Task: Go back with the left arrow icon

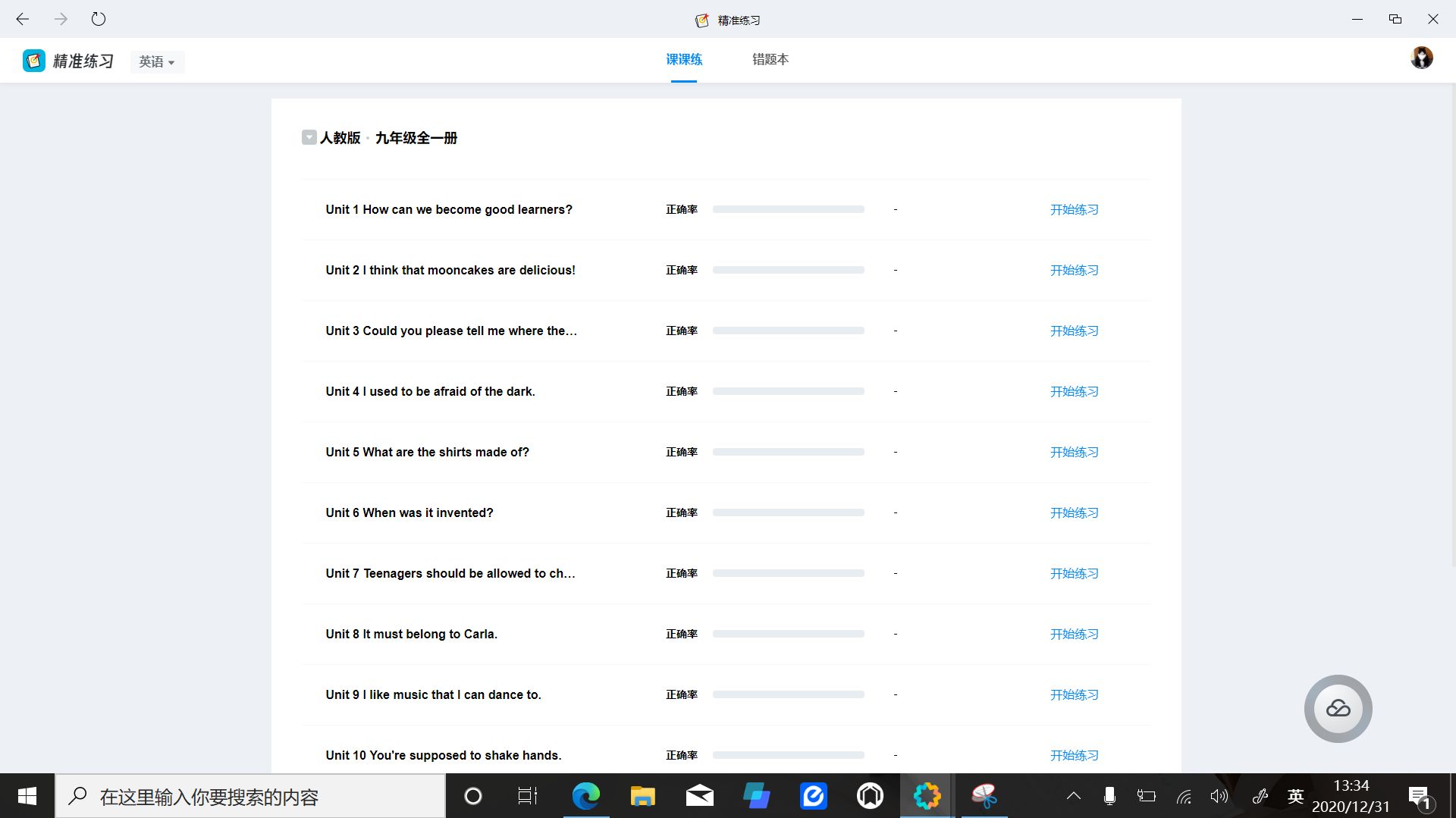Action: pos(23,19)
